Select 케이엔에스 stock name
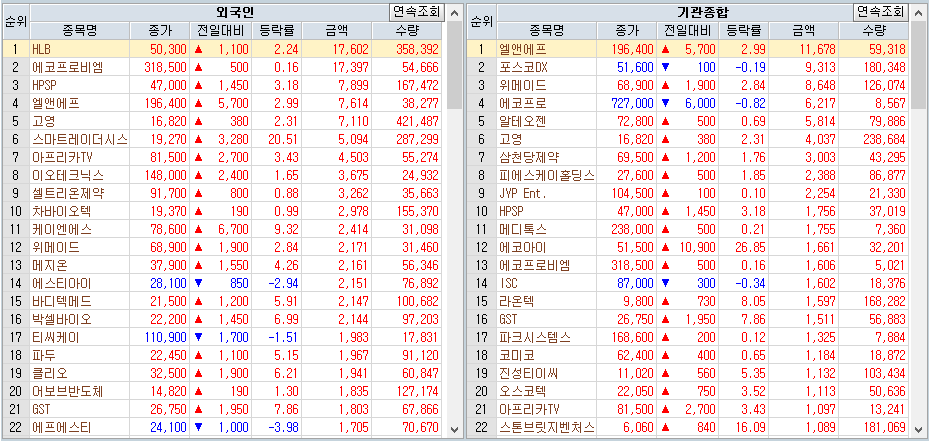Image resolution: width=929 pixels, height=441 pixels. (x=62, y=229)
